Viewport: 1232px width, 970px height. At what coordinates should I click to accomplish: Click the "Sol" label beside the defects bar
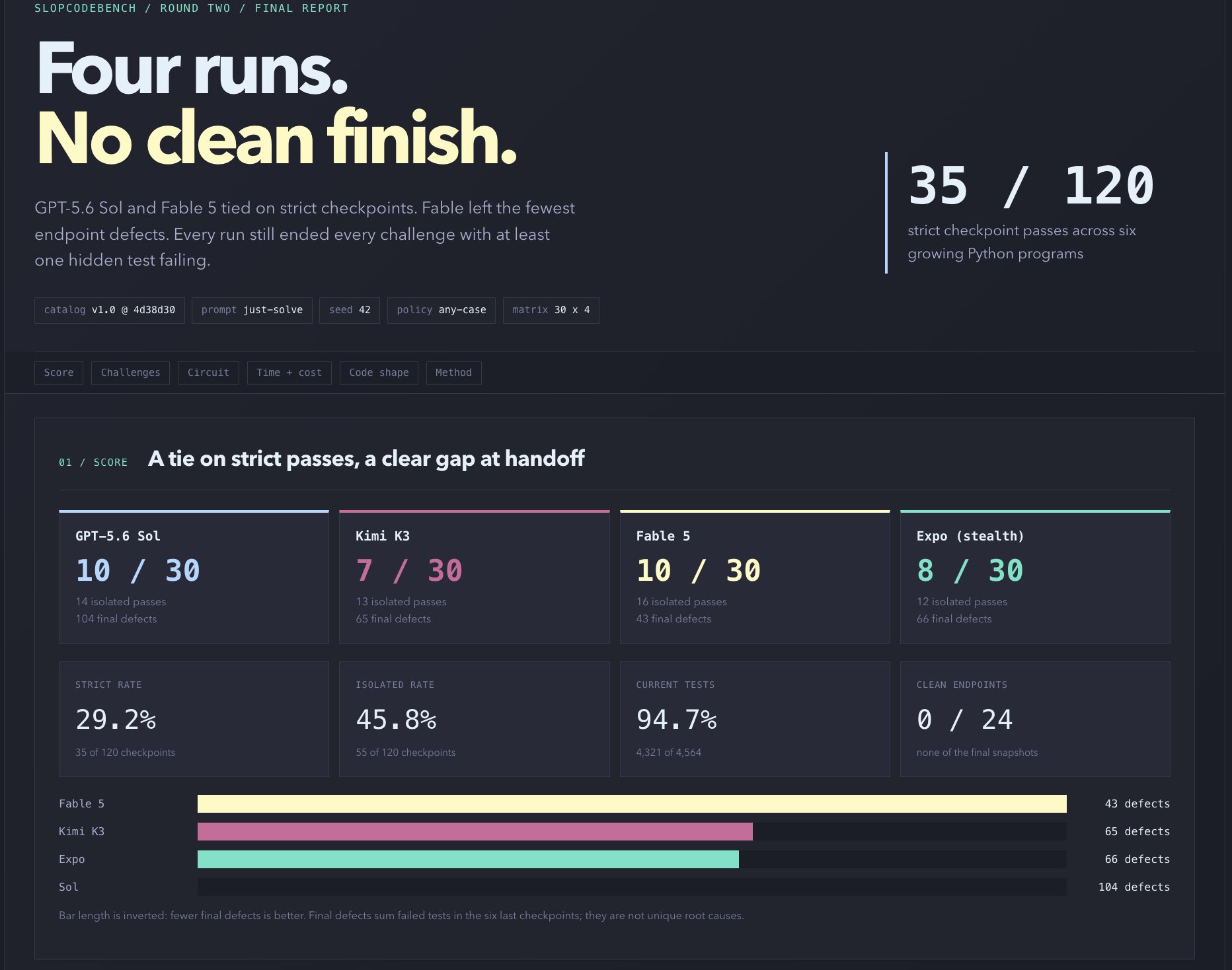(x=69, y=887)
